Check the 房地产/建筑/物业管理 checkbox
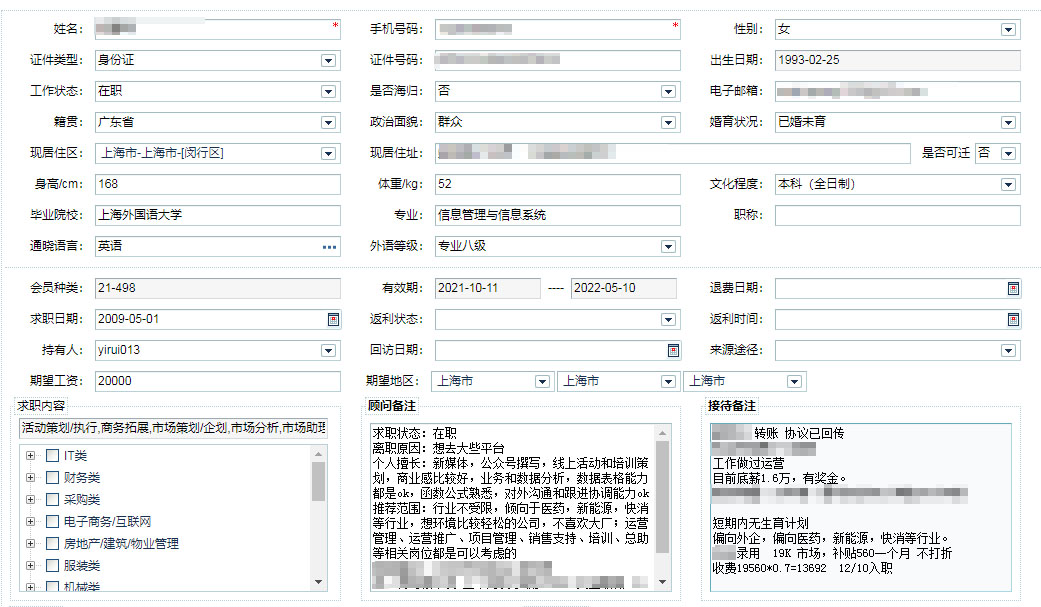The width and height of the screenshot is (1041, 607). pos(53,543)
